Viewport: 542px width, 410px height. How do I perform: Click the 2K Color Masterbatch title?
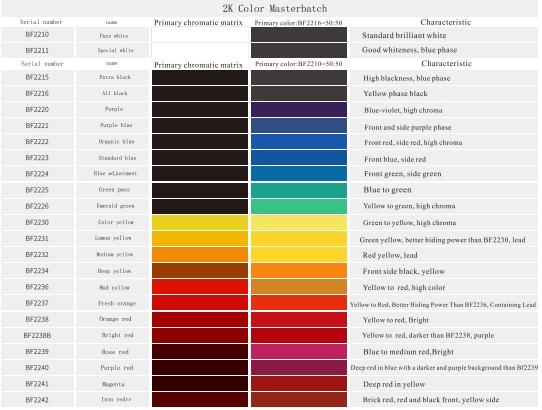274,8
